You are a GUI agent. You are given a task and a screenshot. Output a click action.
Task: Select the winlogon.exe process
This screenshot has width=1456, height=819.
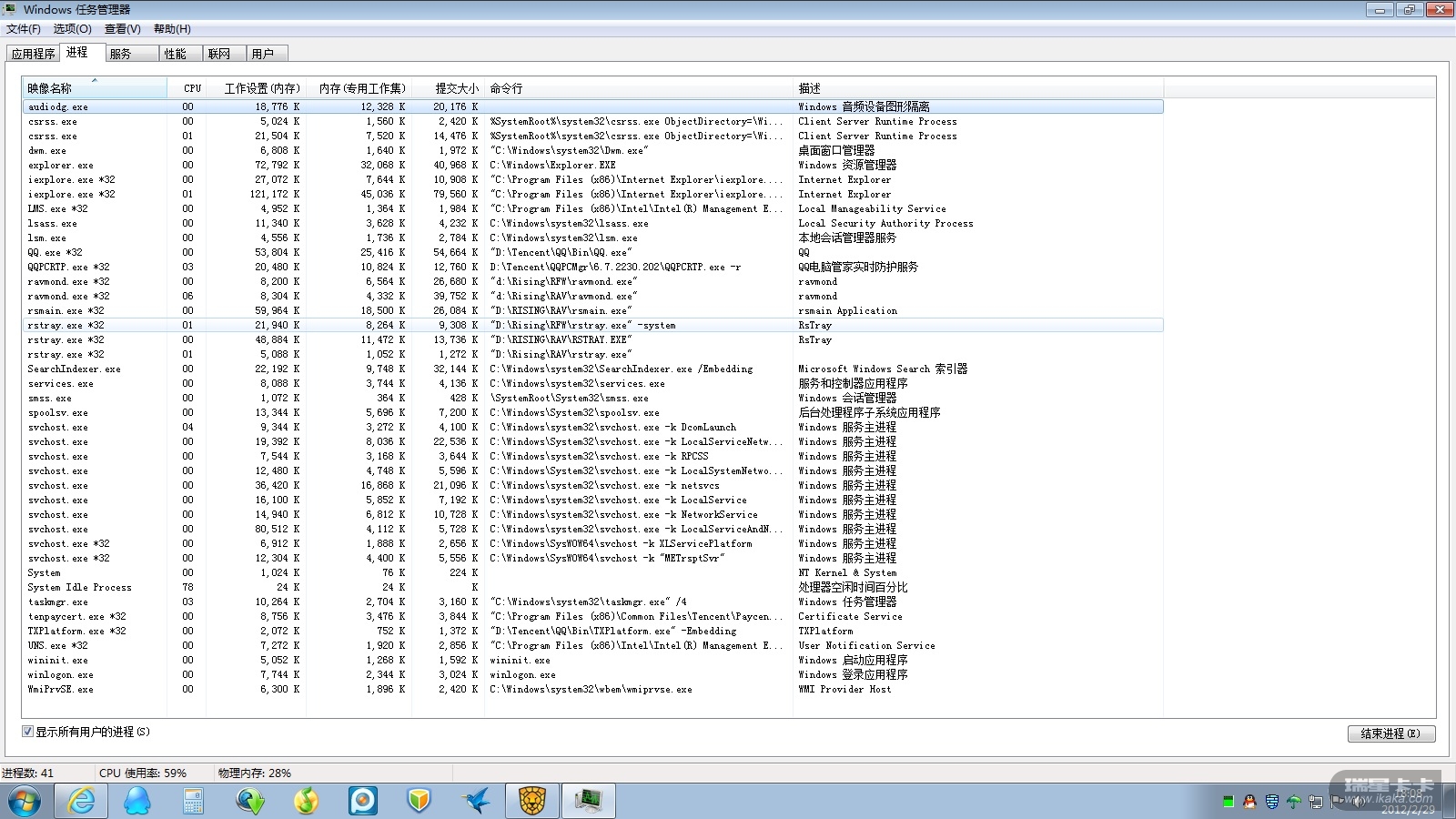(592, 674)
